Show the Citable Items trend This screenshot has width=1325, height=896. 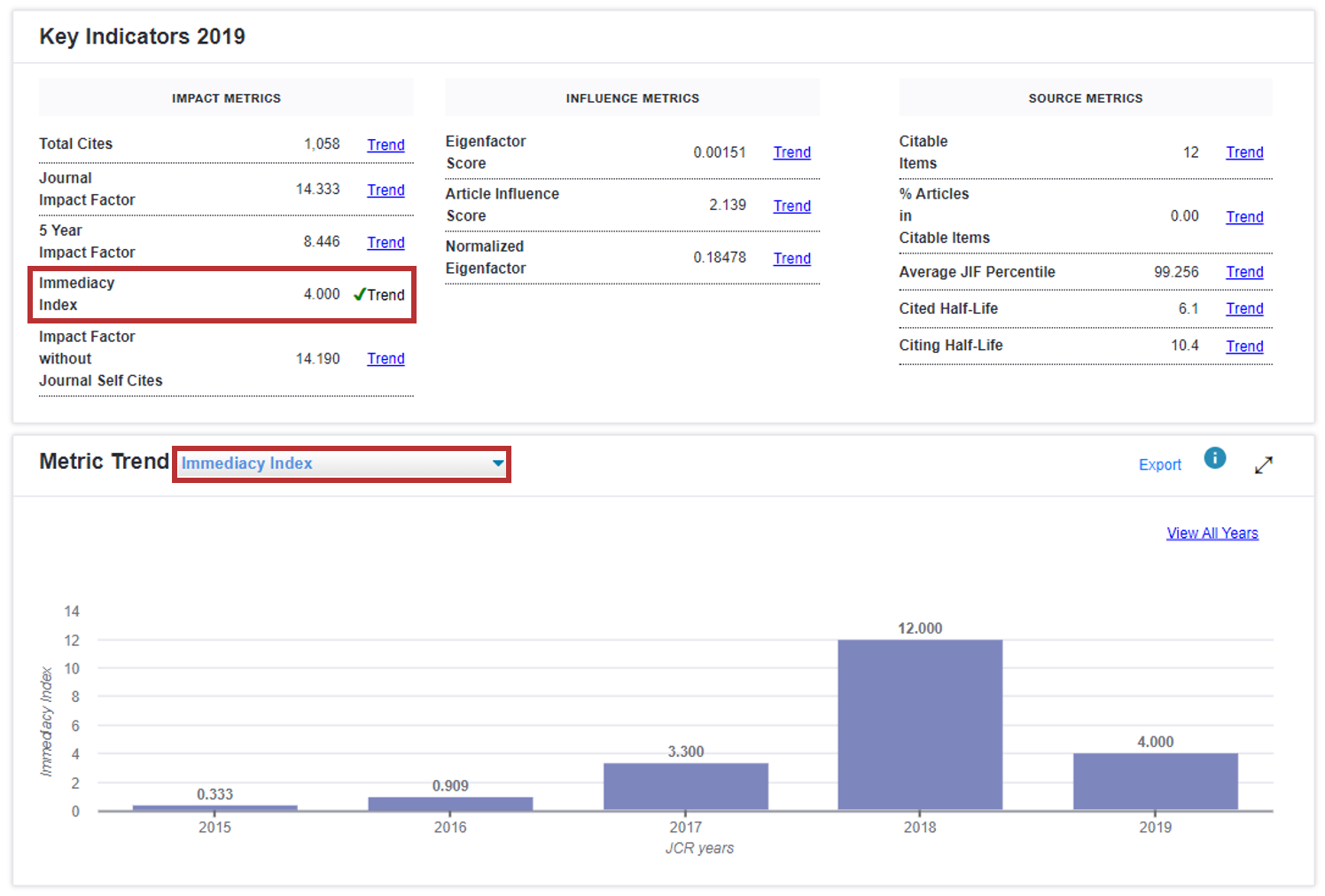point(1244,152)
